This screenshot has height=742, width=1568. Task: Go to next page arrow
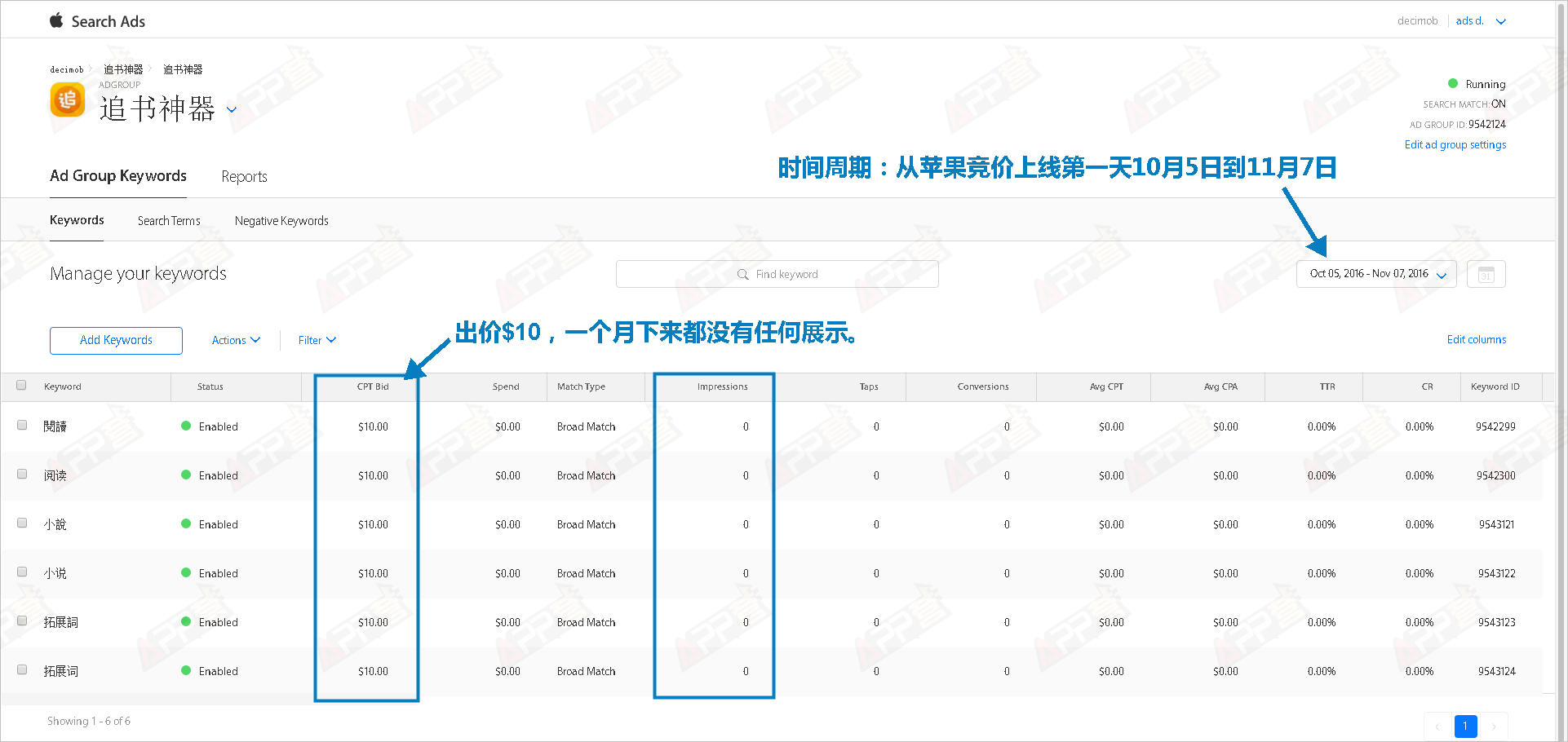click(x=1494, y=726)
